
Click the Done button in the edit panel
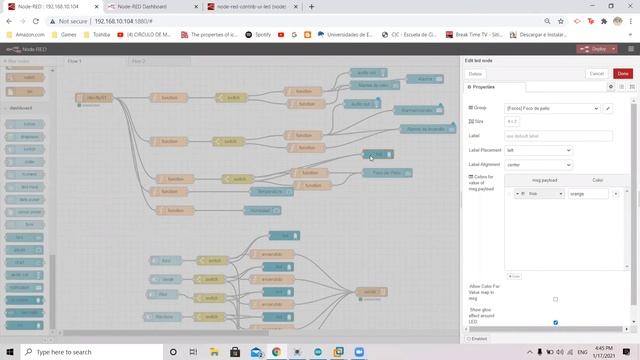point(622,73)
